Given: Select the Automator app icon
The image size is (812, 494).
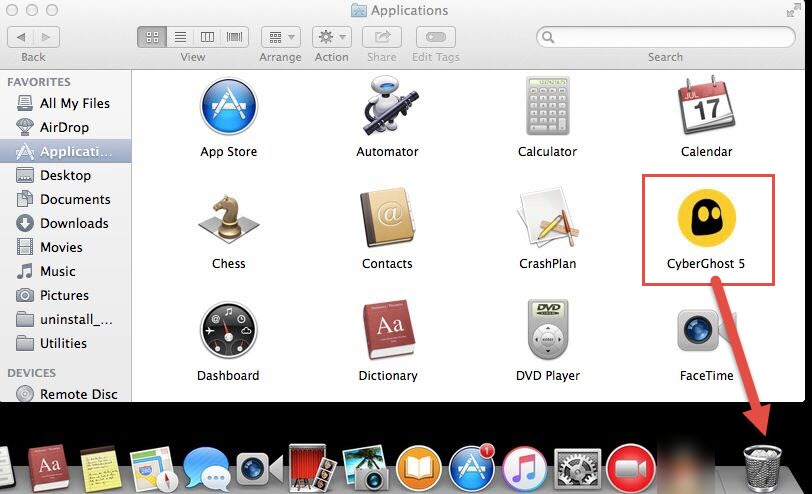Looking at the screenshot, I should 390,105.
